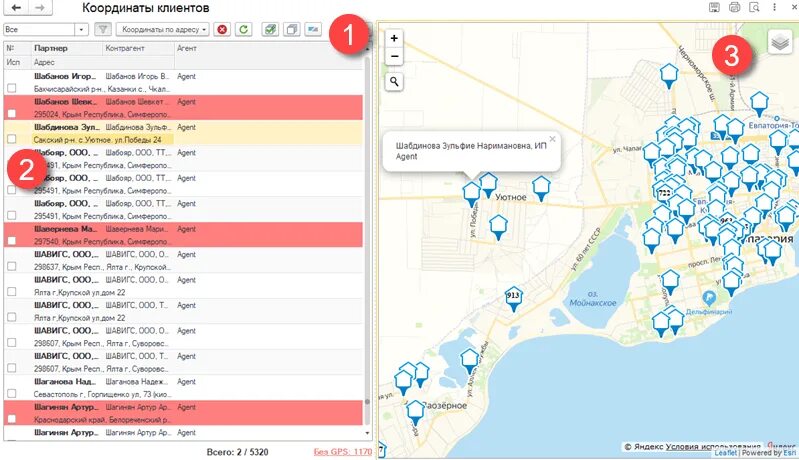Open the 'Без GPS: 1170' link

342,451
